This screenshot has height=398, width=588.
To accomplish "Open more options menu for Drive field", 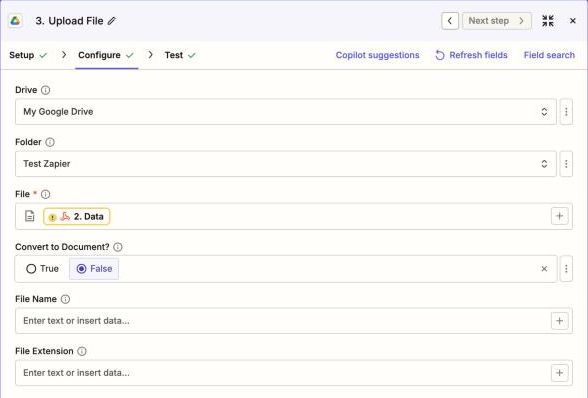I will pyautogui.click(x=566, y=112).
